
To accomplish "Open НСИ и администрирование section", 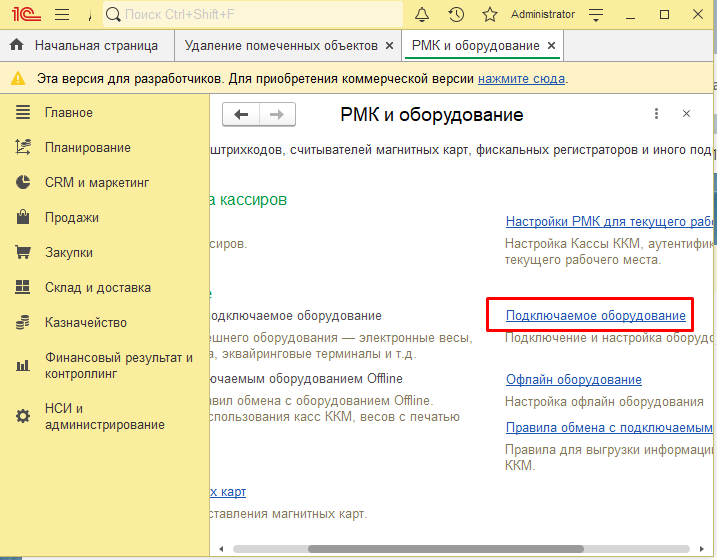I will coord(104,416).
